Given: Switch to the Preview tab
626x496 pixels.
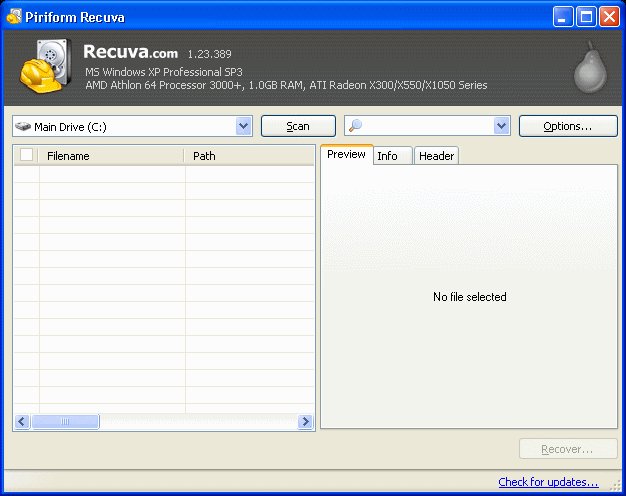Looking at the screenshot, I should point(347,154).
